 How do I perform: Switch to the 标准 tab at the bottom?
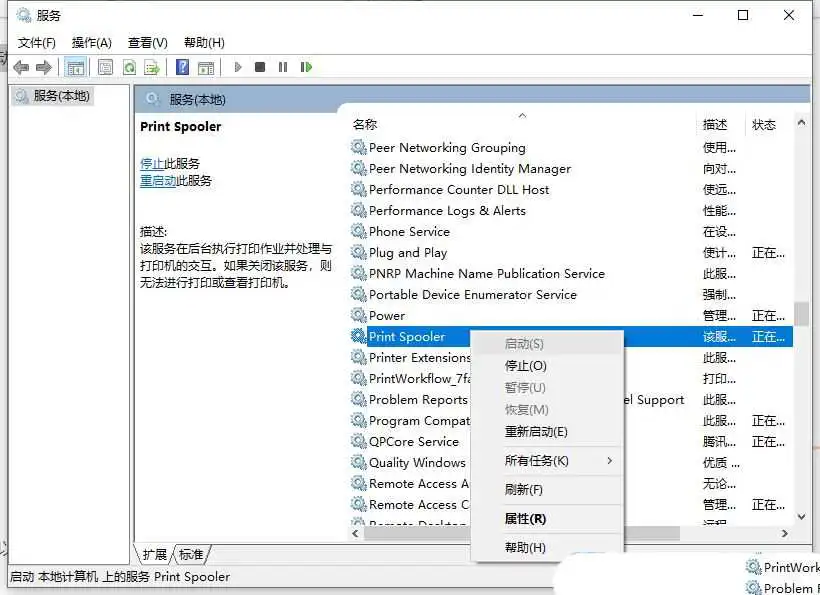click(x=191, y=554)
